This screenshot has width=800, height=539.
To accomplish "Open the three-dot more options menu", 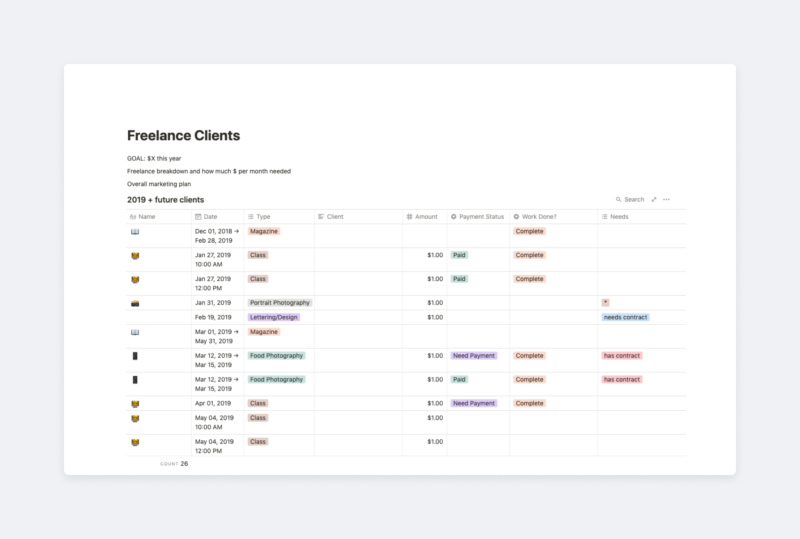I will click(x=667, y=200).
